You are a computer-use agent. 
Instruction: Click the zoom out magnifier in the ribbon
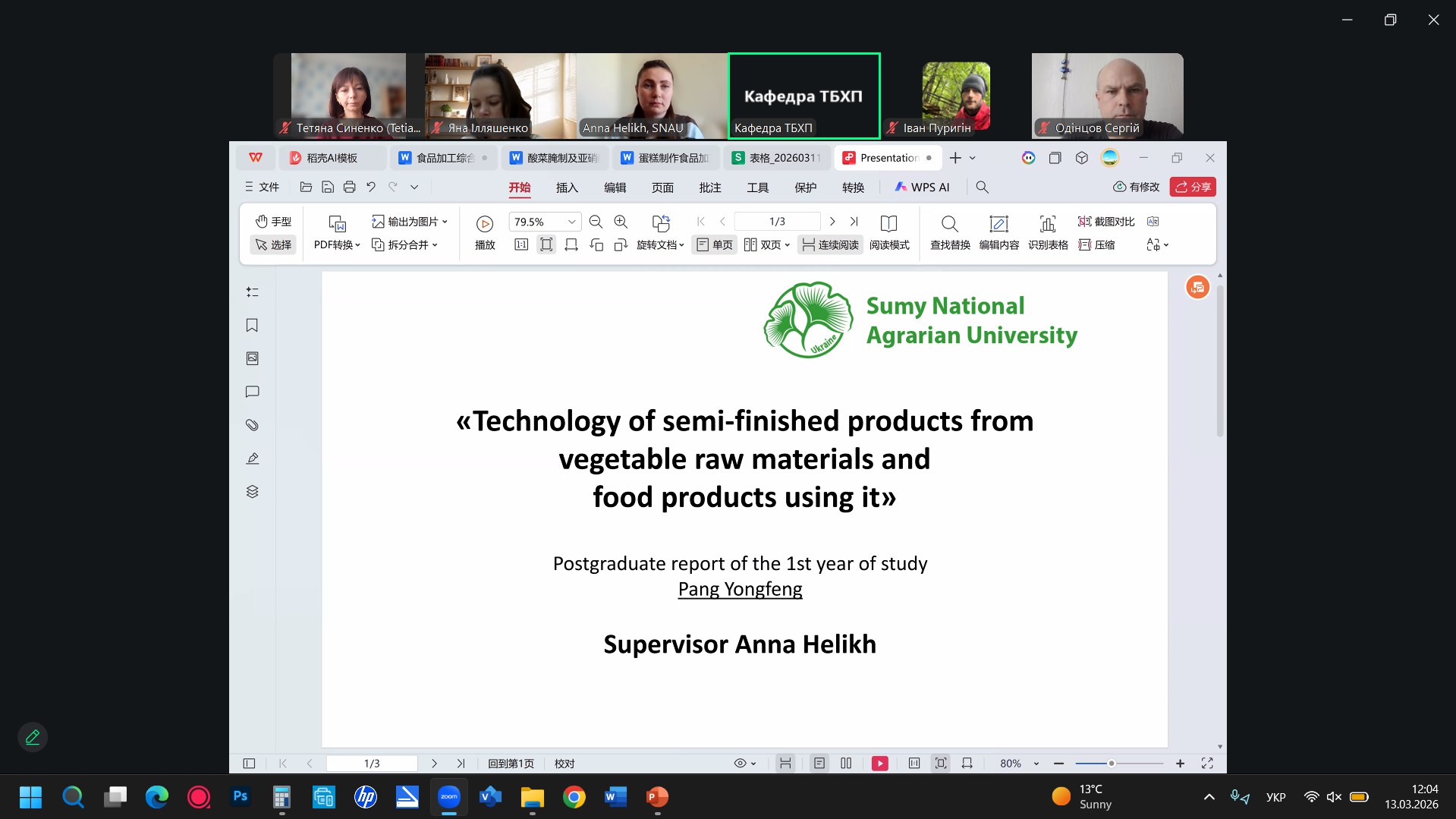[596, 222]
